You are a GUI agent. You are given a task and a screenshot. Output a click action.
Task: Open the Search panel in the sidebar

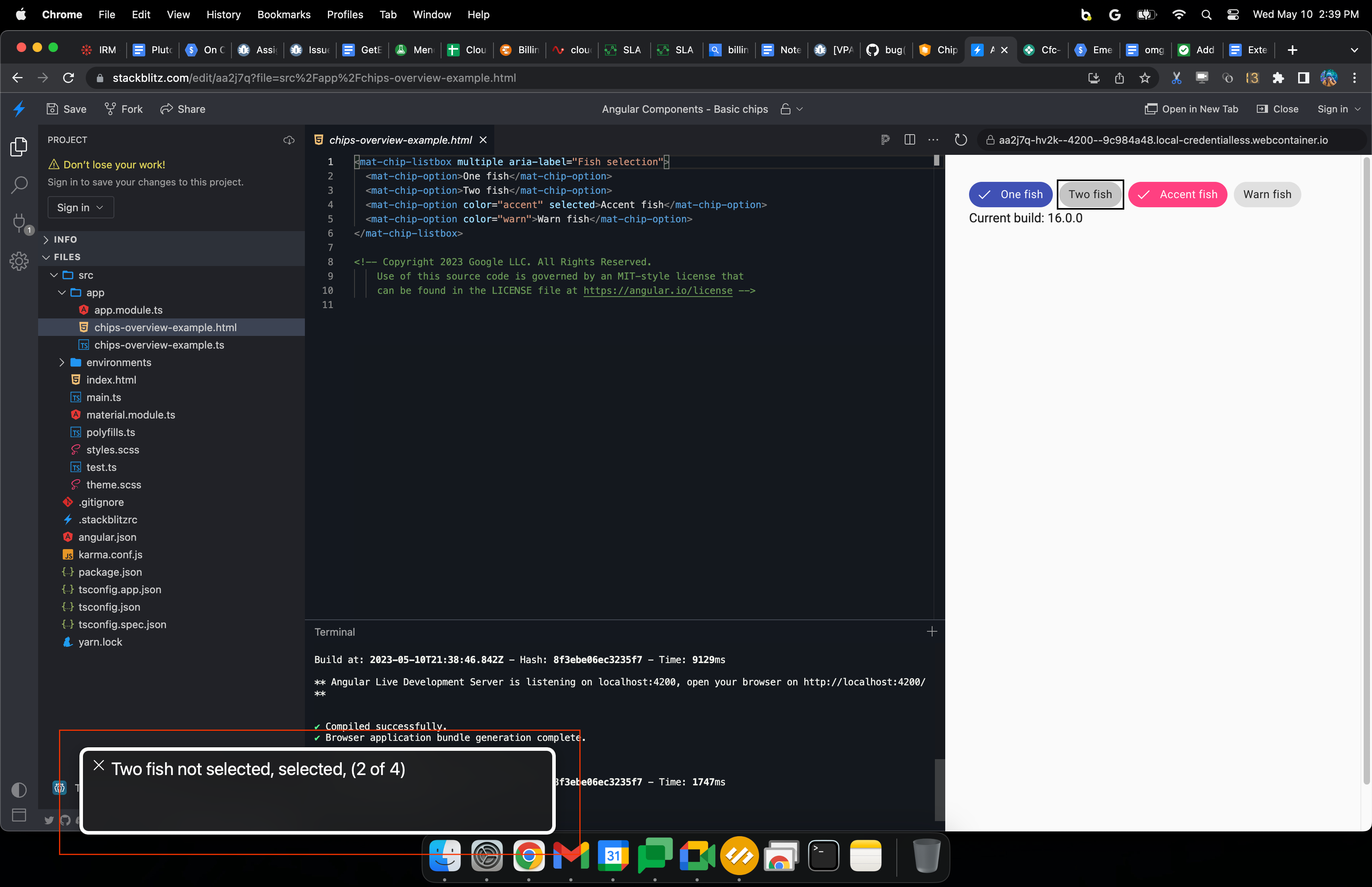(x=19, y=185)
